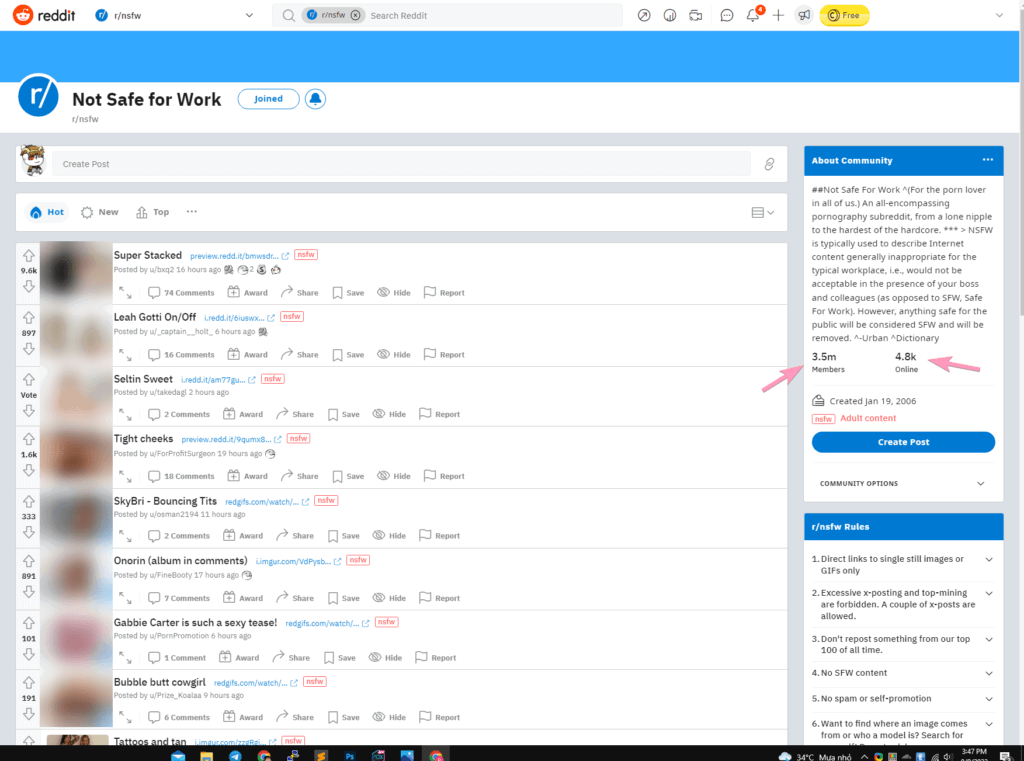1024x761 pixels.
Task: Click the attach link icon in Create Post
Action: click(x=769, y=164)
